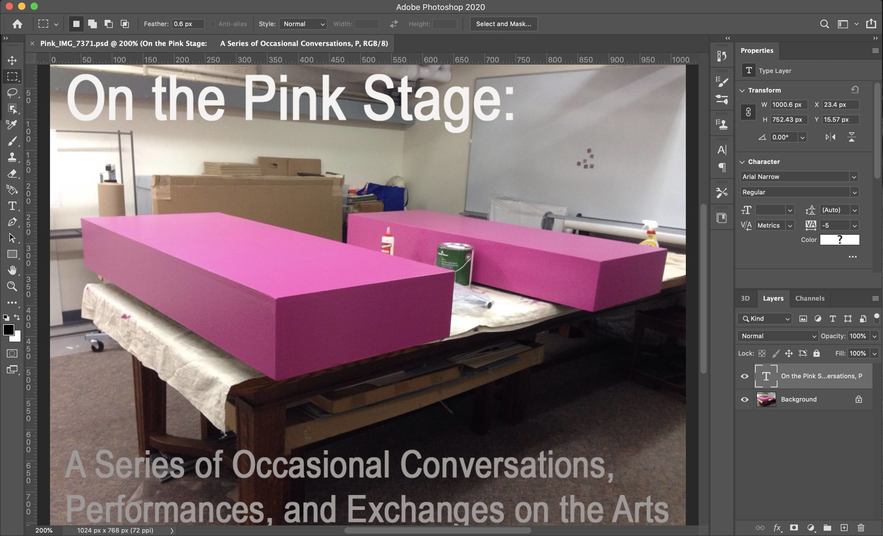Open the Normal blend mode dropdown
The height and width of the screenshot is (536, 883).
tap(776, 336)
